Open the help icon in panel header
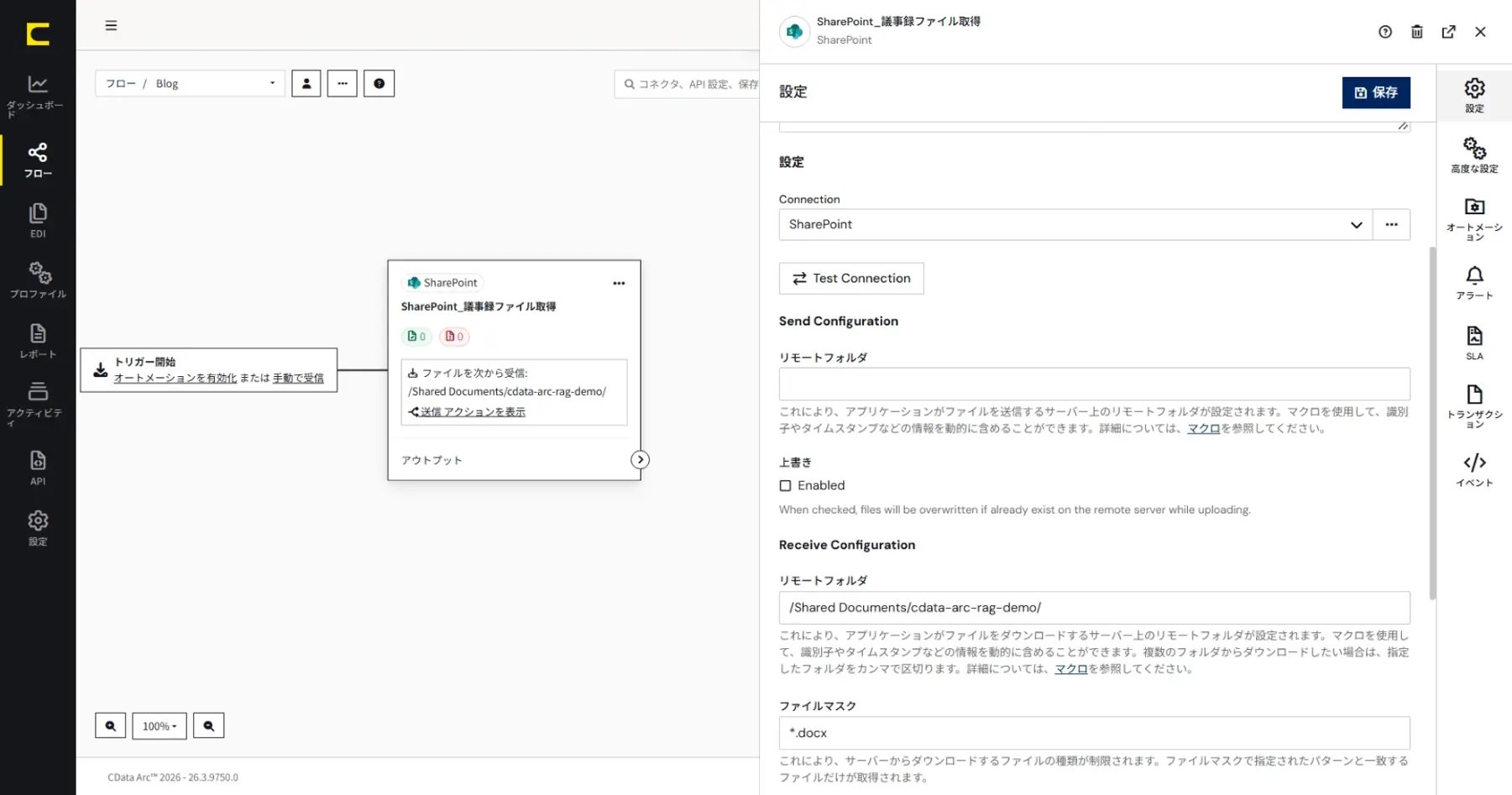 pyautogui.click(x=1385, y=32)
